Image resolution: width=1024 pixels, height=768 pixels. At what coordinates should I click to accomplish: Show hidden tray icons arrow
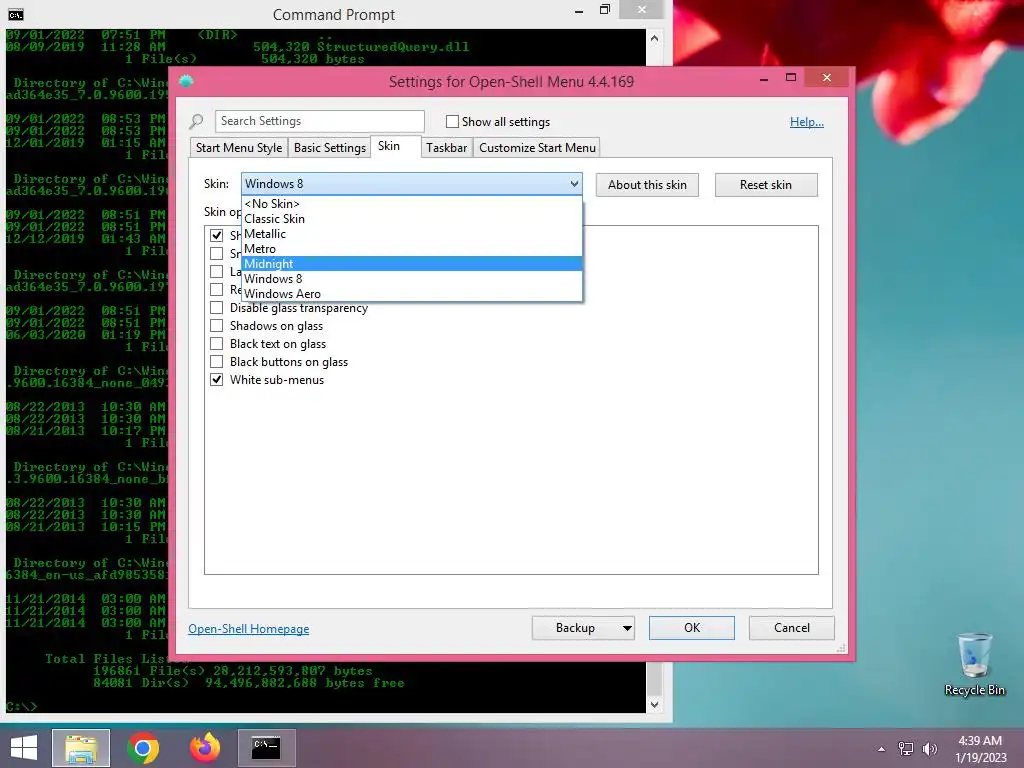882,749
